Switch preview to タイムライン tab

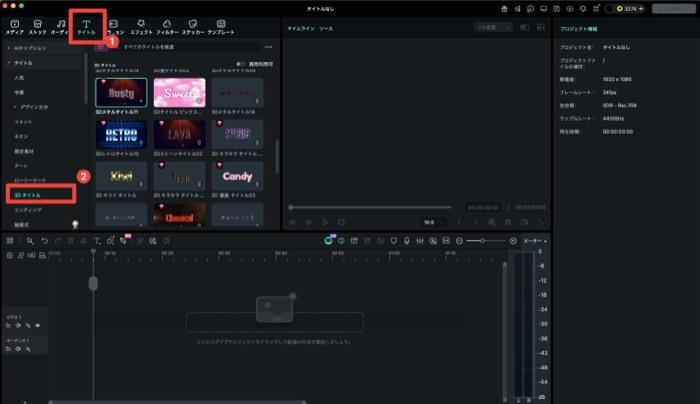301,29
